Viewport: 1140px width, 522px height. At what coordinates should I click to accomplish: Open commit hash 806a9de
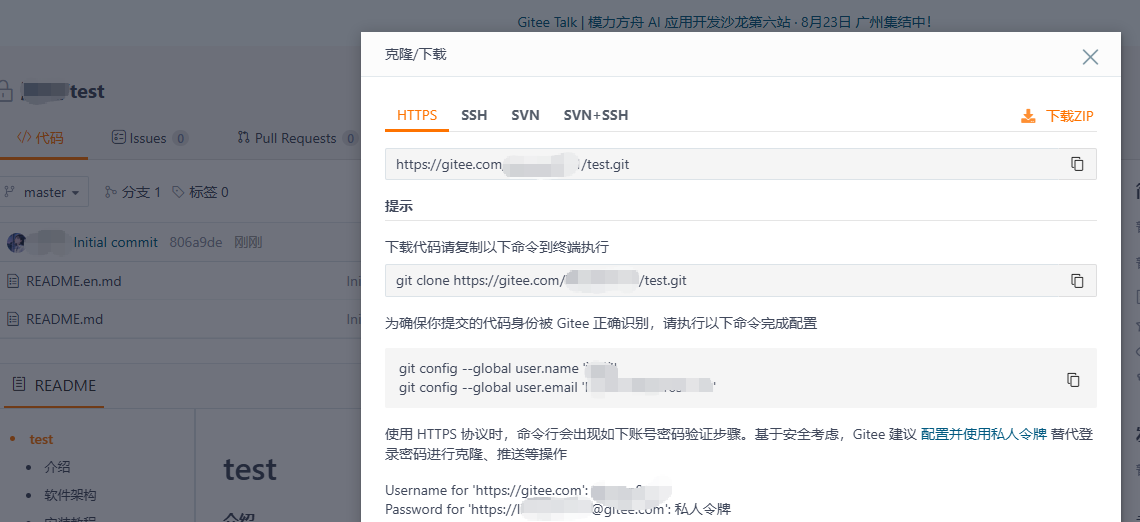[x=196, y=242]
